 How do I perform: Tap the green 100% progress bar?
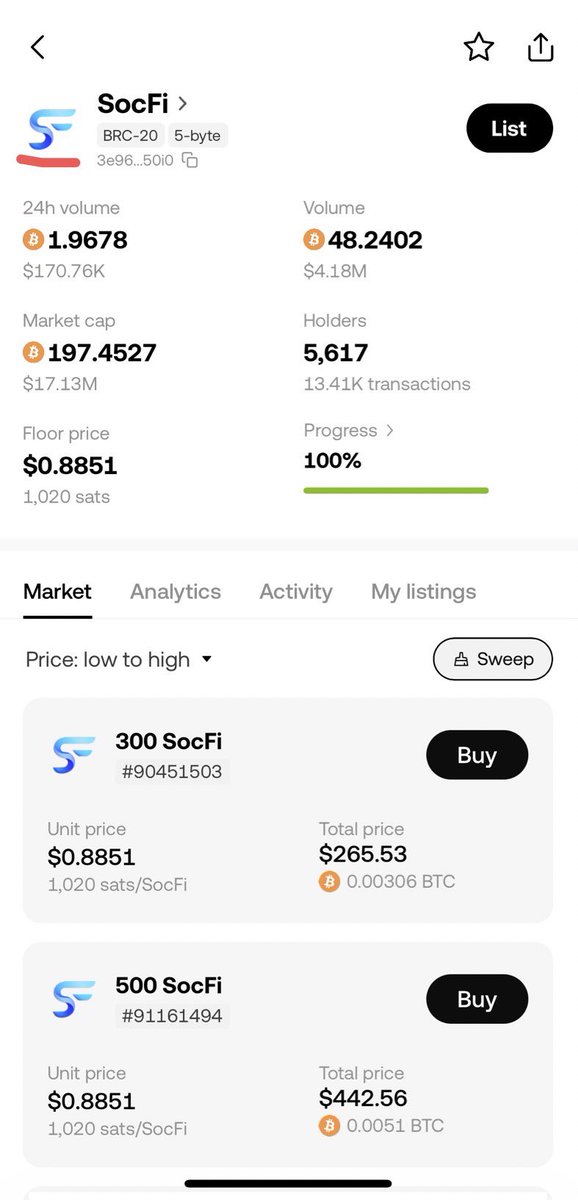pos(396,490)
